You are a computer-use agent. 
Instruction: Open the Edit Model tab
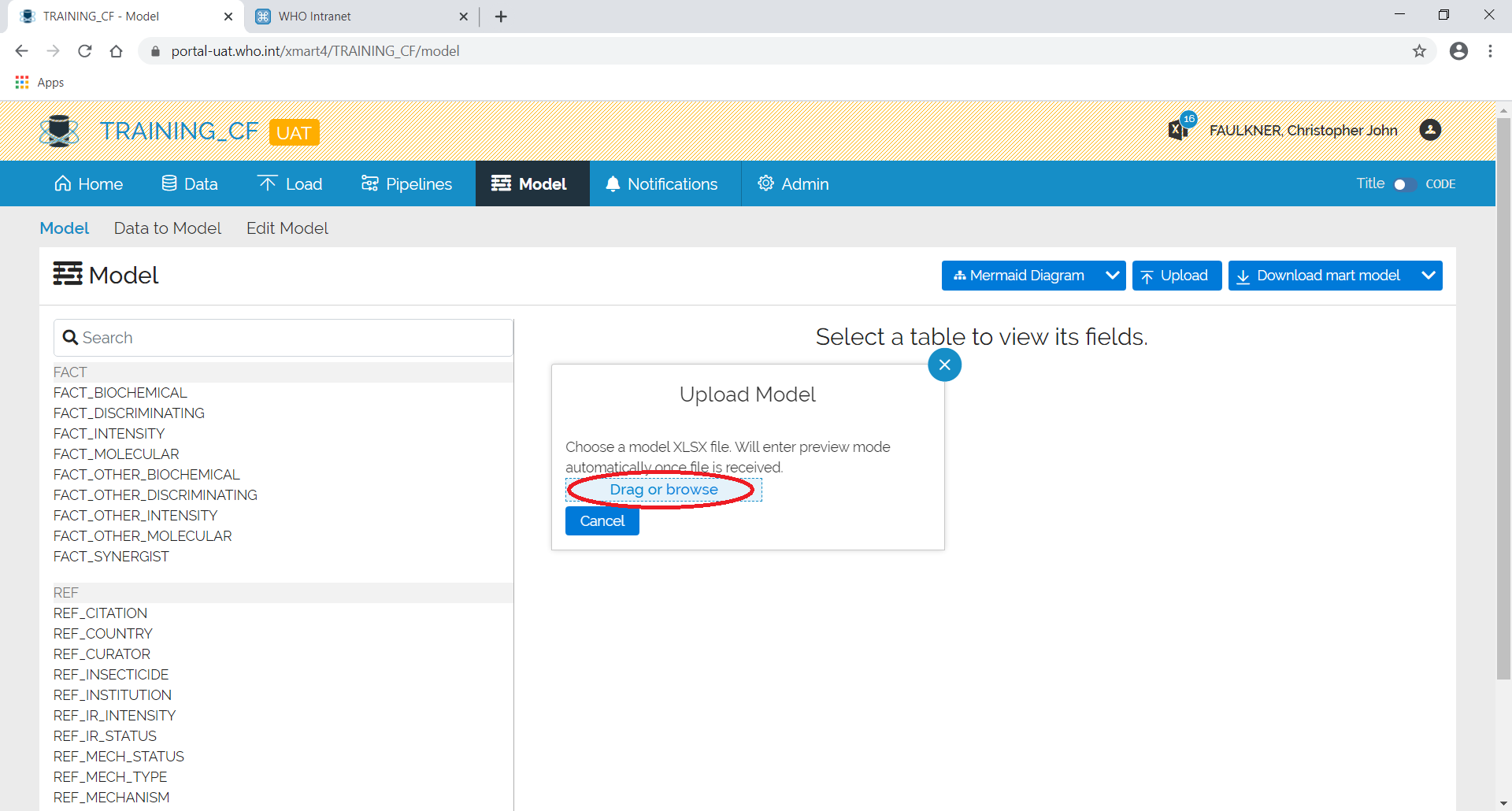[x=287, y=228]
